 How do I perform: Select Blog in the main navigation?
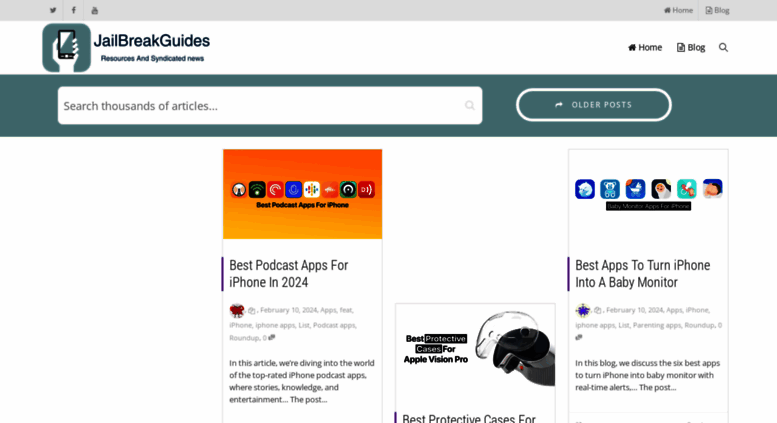[691, 48]
